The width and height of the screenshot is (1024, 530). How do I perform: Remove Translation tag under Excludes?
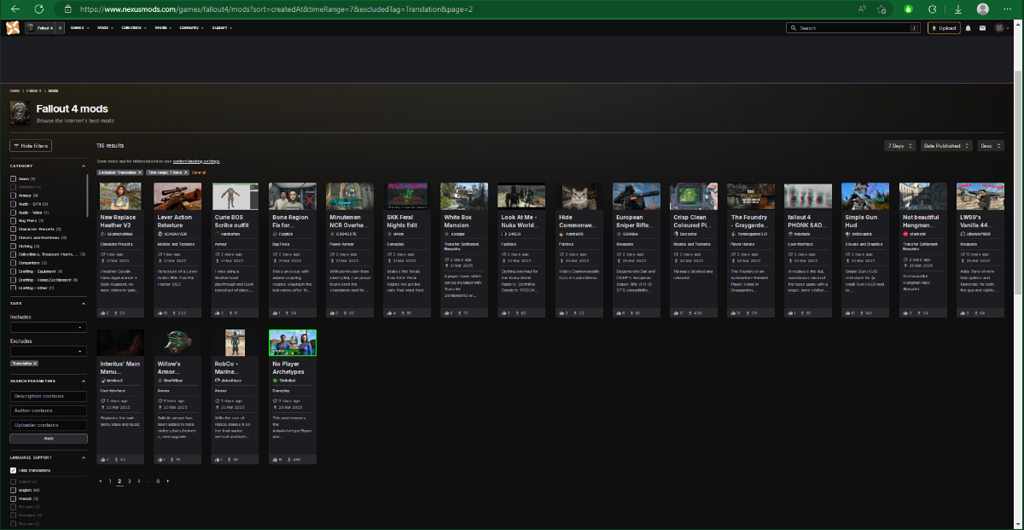(x=35, y=363)
